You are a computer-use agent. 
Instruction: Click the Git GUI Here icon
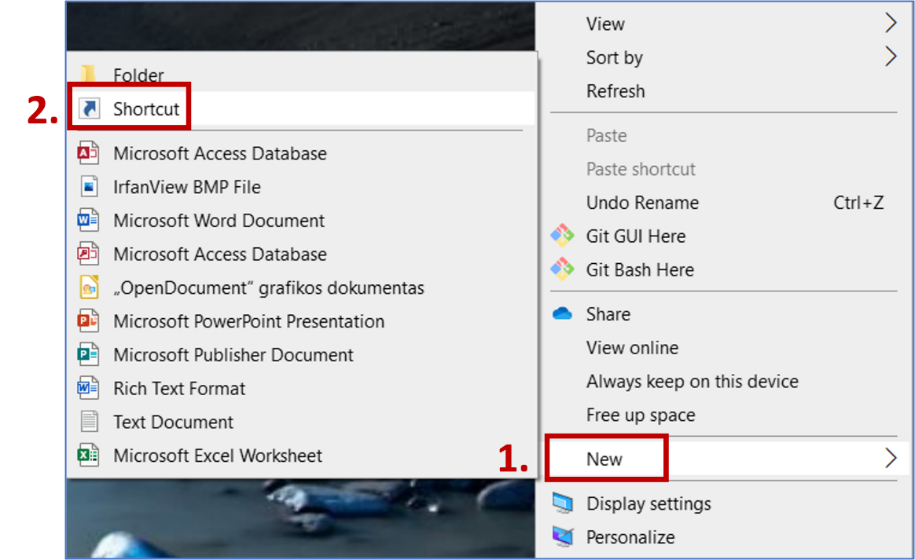pyautogui.click(x=563, y=236)
